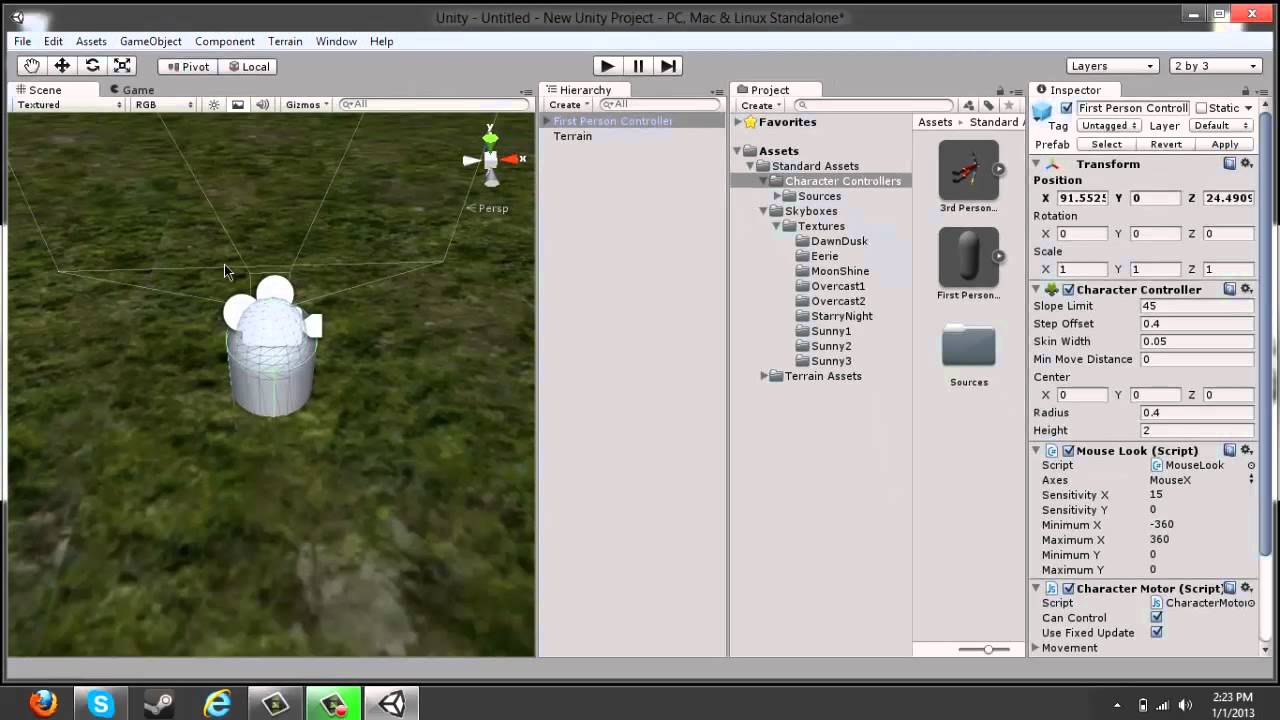Disable Character Controller component checkbox
The width and height of the screenshot is (1280, 720).
coord(1068,289)
